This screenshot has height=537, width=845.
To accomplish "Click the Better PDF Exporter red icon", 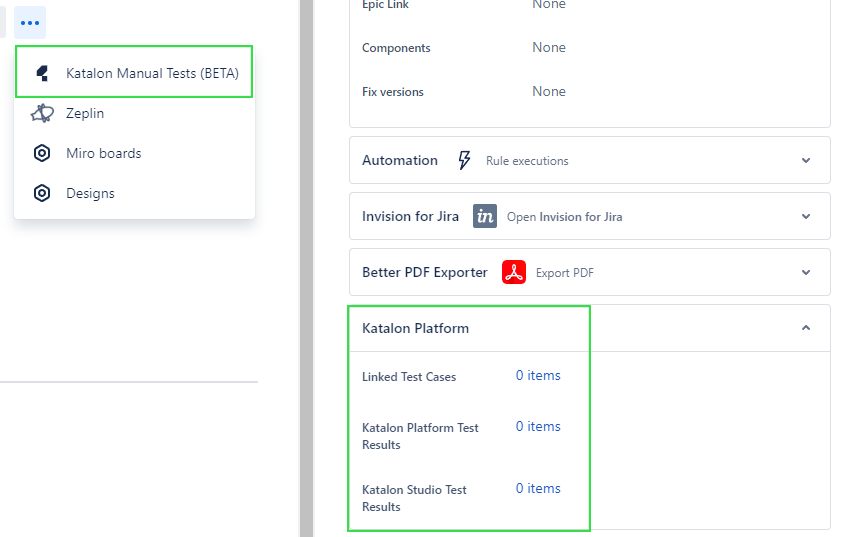I will click(514, 272).
